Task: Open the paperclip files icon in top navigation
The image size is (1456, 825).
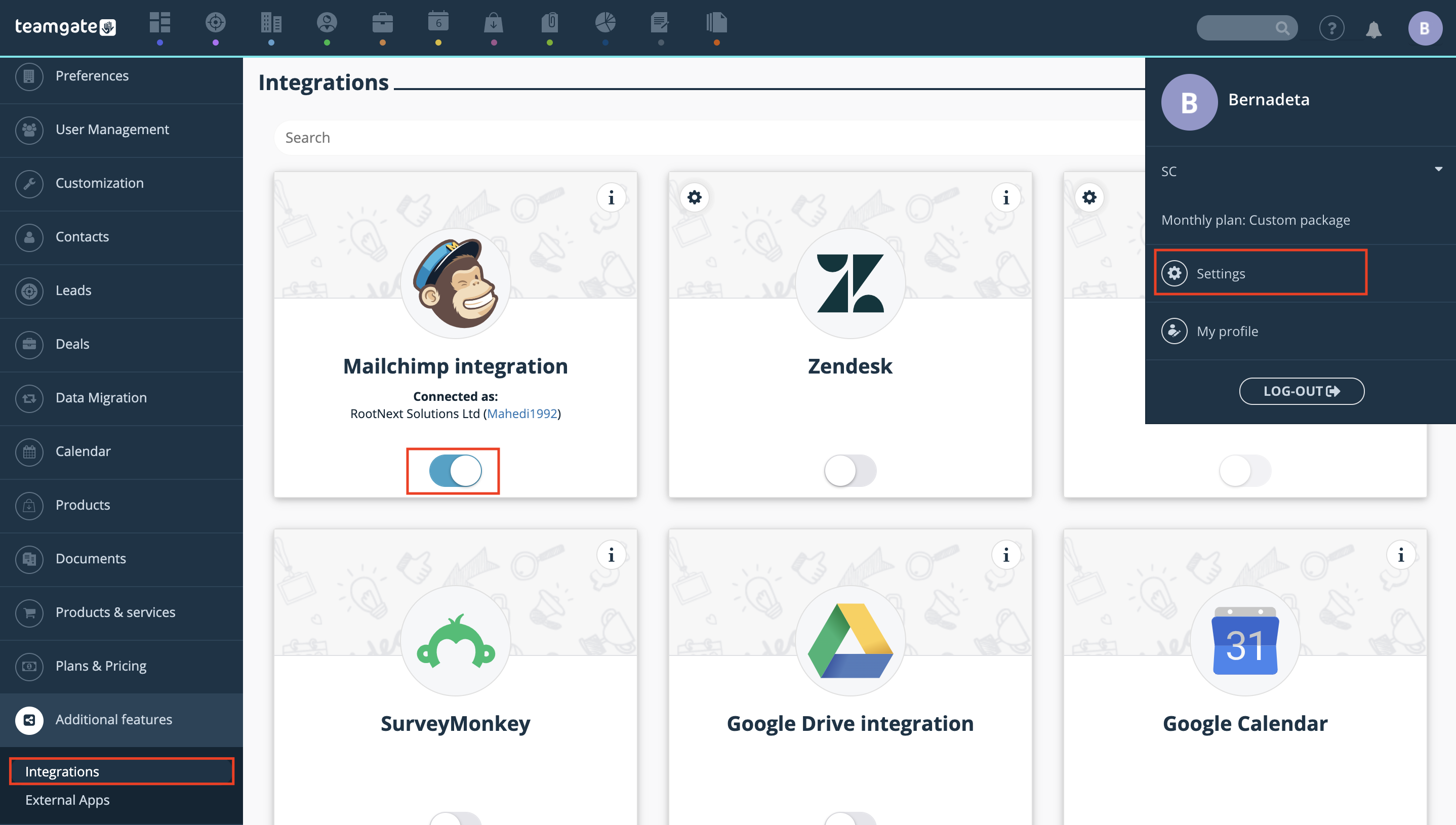Action: [x=550, y=23]
